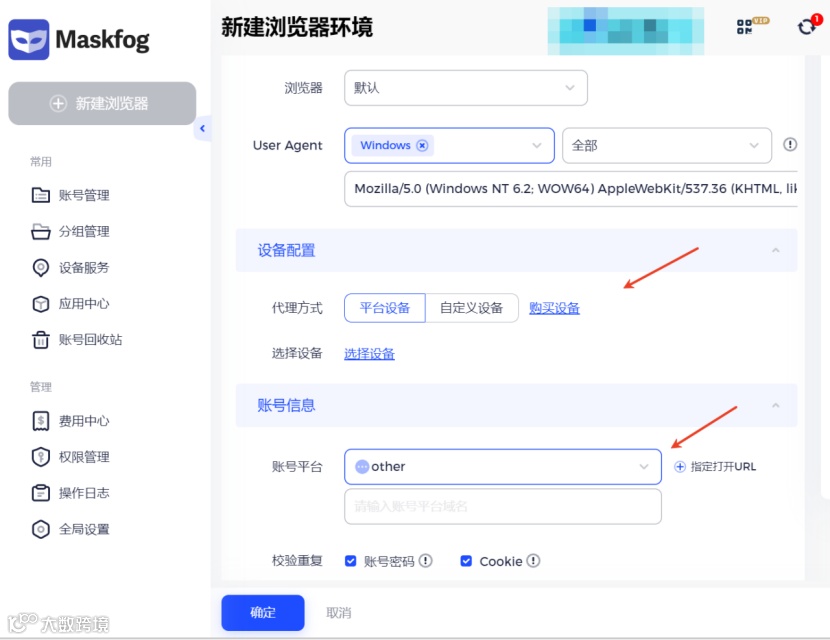Screen dimensions: 830x640
Task: Click the refresh icon with notification badge
Action: (x=806, y=26)
